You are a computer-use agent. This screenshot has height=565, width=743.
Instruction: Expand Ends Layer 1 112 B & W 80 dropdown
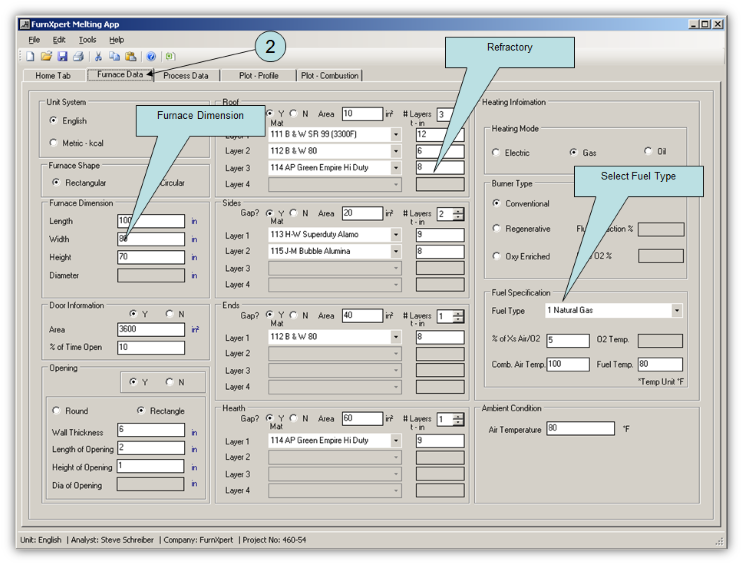(x=396, y=337)
